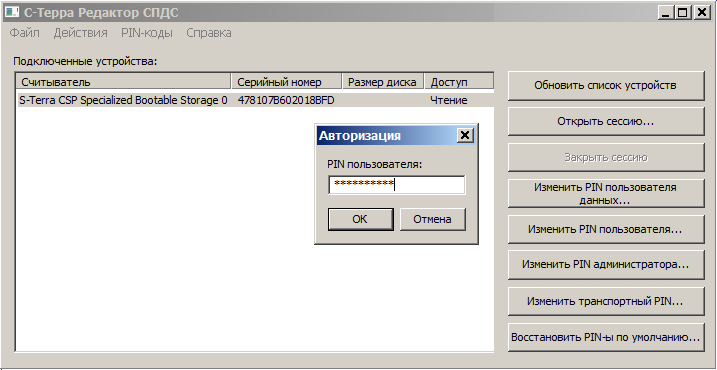Screen dimensions: 717x370
Task: Select the S-Terra CSP Specialized Bootable Storage 0 row
Action: (x=256, y=100)
